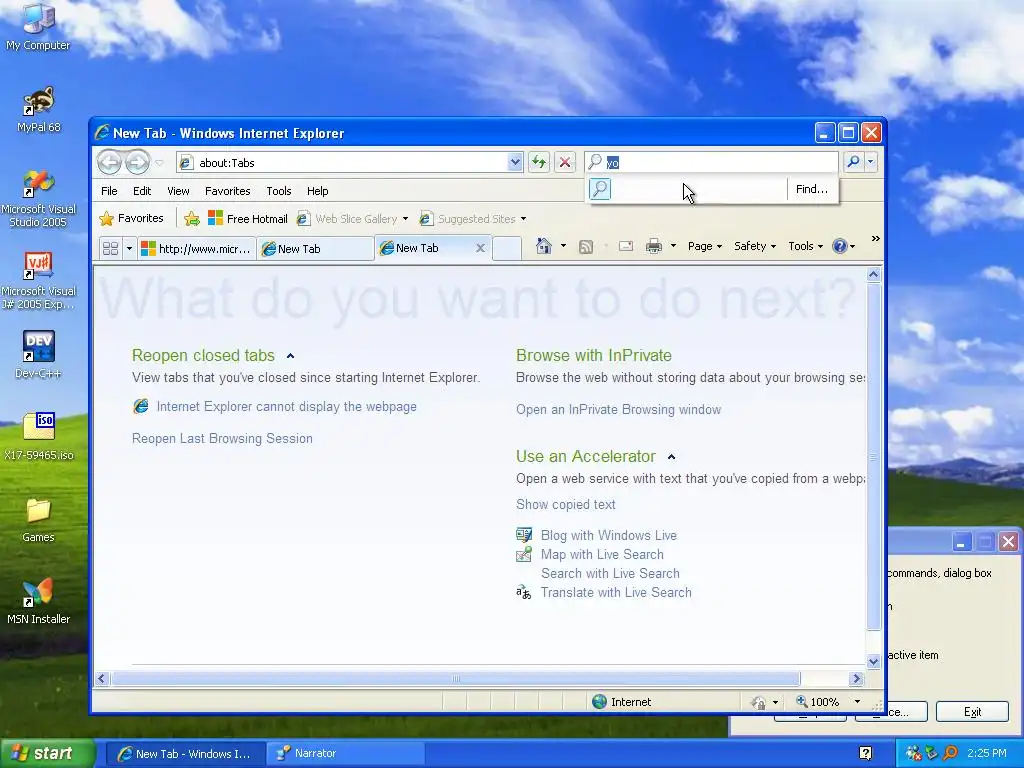Open Favorites star button
1024x768 pixels.
(131, 218)
